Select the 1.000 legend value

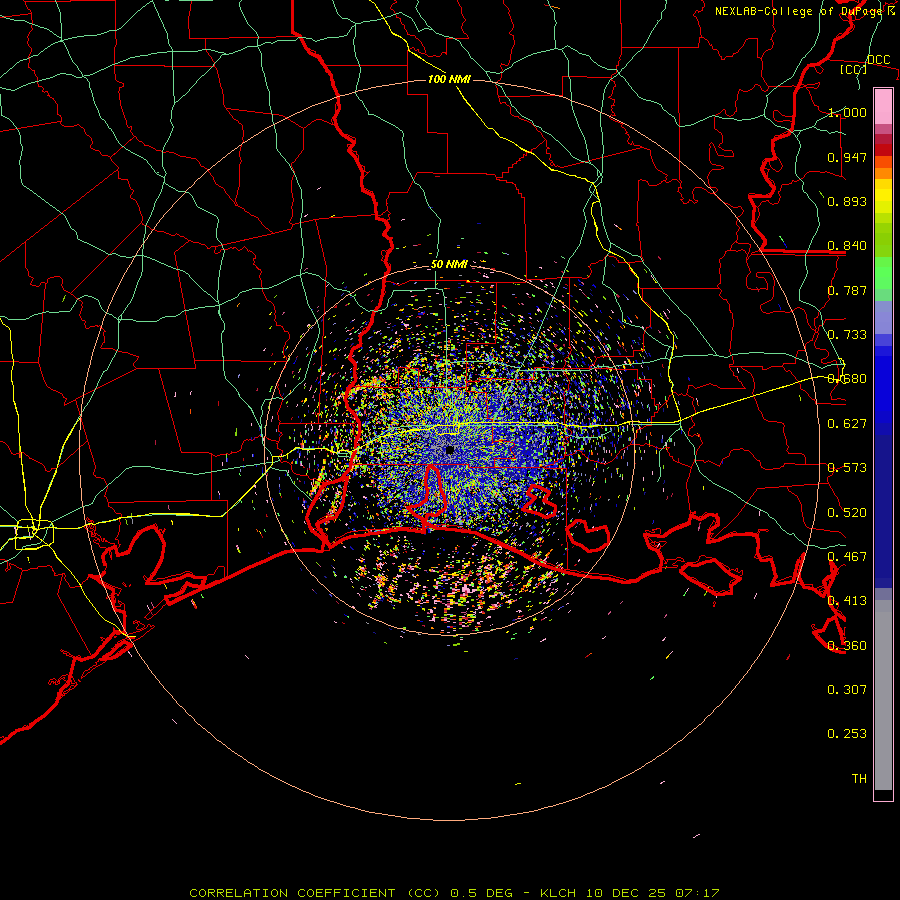pyautogui.click(x=847, y=112)
